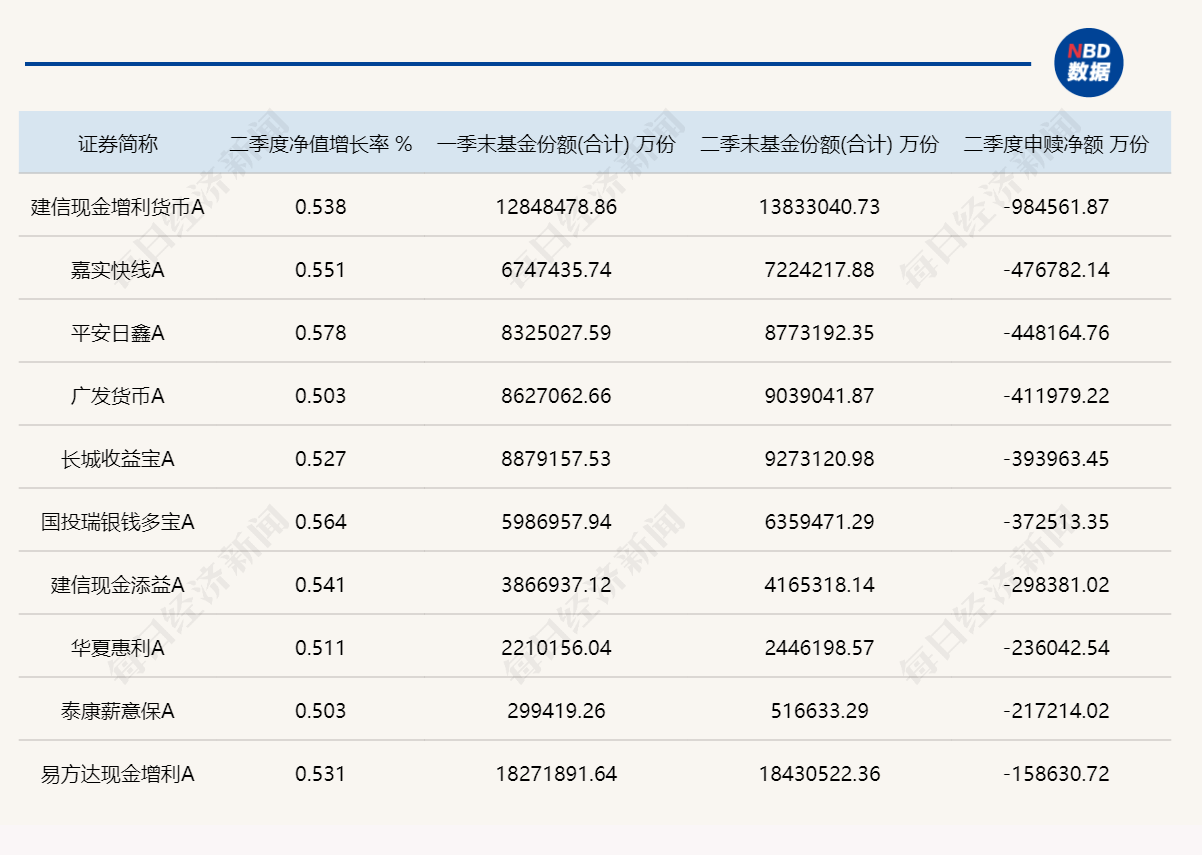Click the NBD数据 logo icon
Viewport: 1202px width, 855px height.
1088,62
